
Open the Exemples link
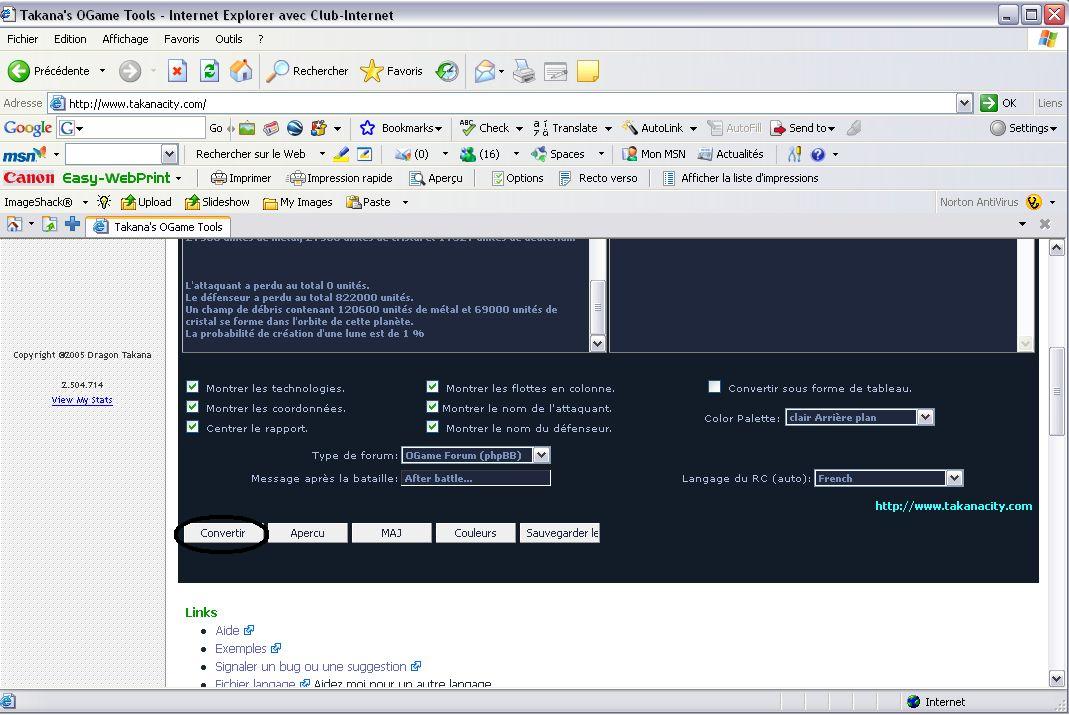pos(241,648)
